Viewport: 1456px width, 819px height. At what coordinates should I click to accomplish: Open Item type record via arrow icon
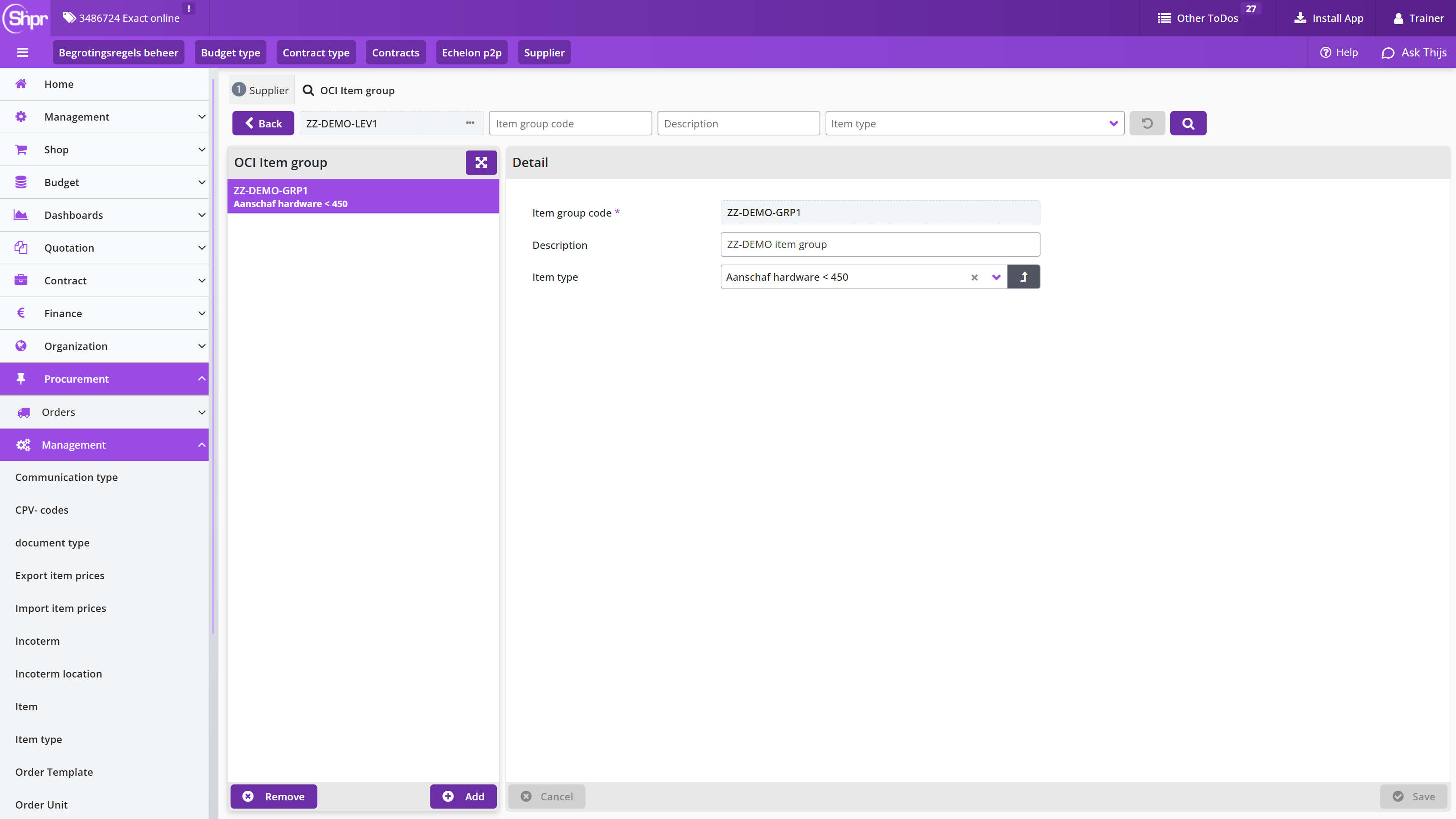[1024, 277]
